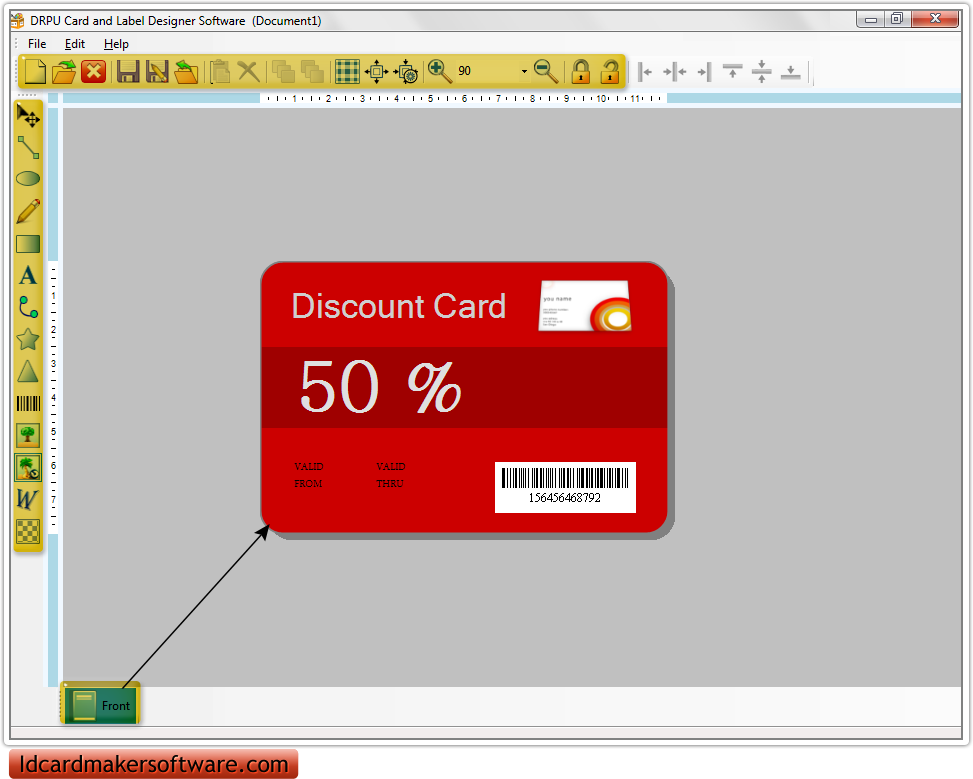The image size is (973, 779).
Task: Select the Text tool (A)
Action: click(28, 276)
